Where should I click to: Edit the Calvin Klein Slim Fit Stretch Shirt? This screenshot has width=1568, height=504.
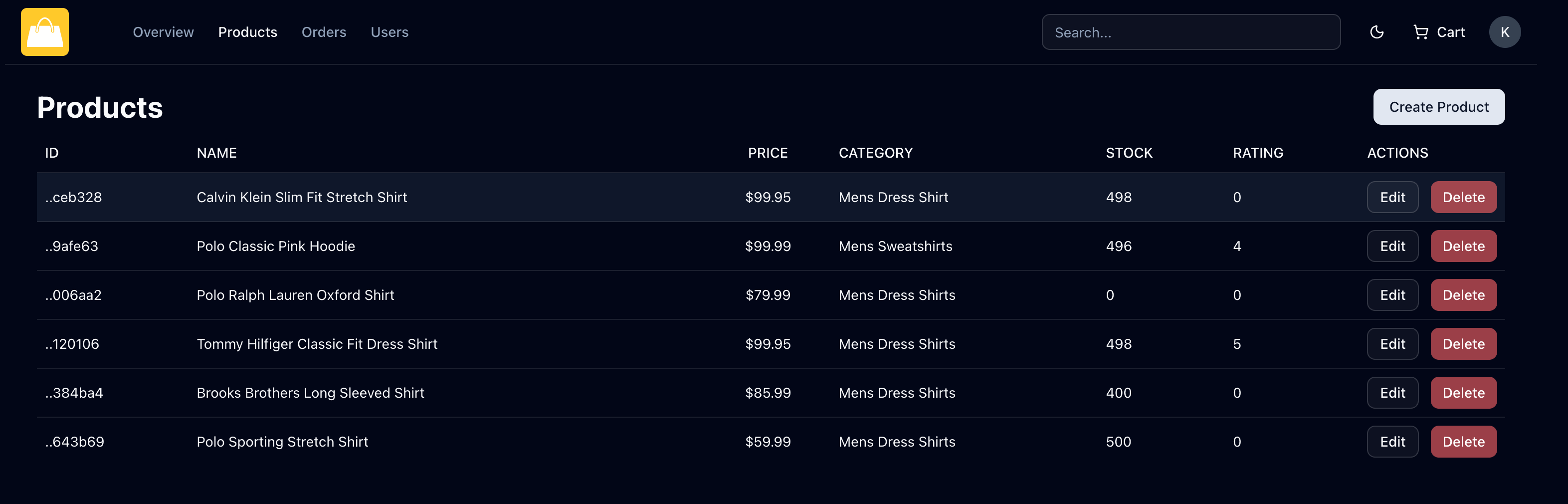1392,197
